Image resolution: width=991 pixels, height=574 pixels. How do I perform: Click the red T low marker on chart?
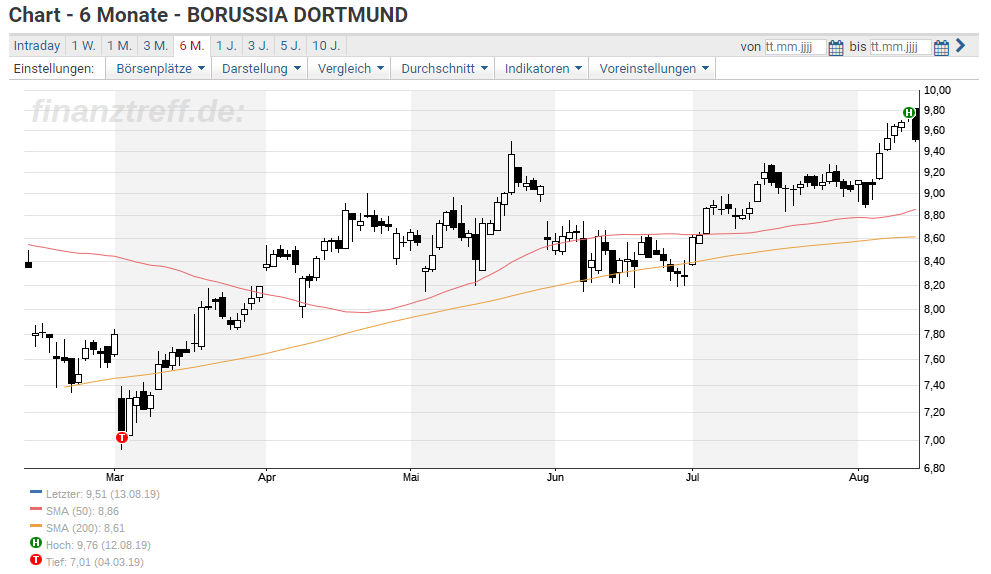pos(122,437)
